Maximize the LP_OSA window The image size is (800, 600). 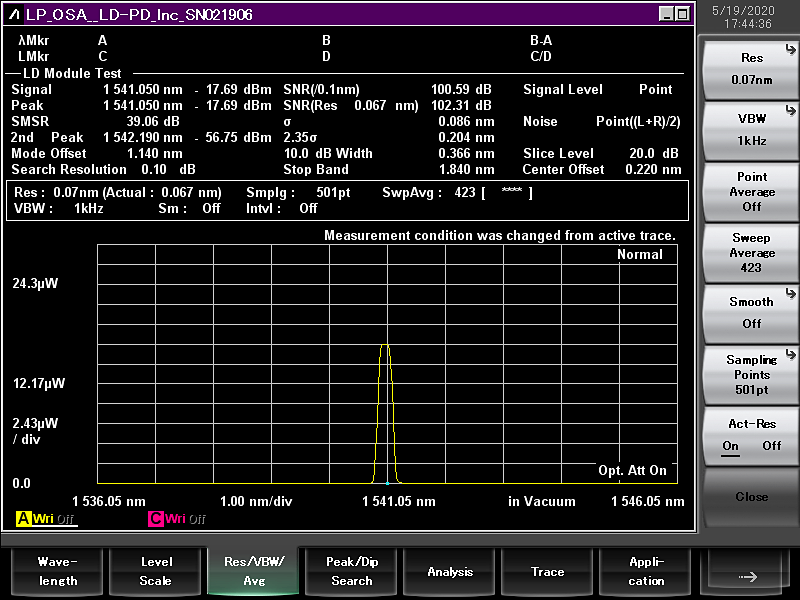pos(682,14)
